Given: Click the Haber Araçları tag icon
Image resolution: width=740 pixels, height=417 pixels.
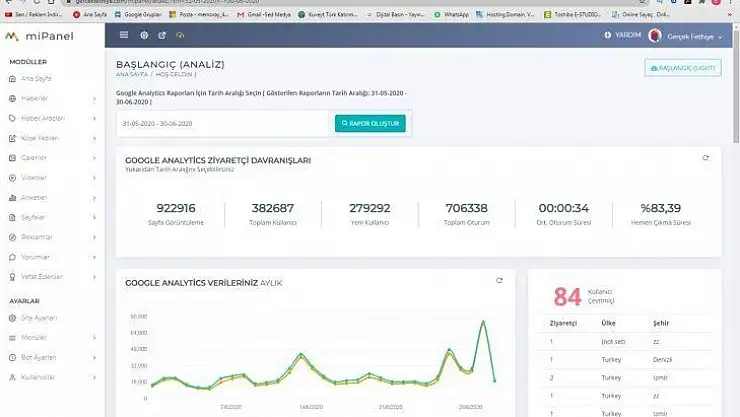Looking at the screenshot, I should click(12, 118).
